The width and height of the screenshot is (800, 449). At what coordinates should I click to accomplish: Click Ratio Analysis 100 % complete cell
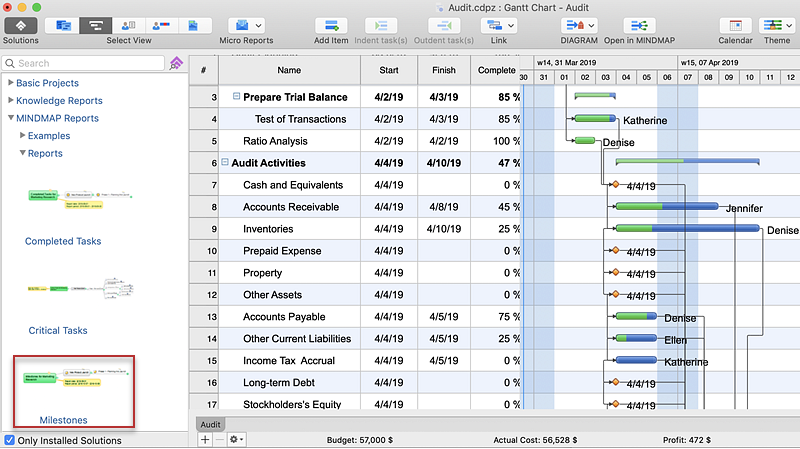tap(496, 141)
